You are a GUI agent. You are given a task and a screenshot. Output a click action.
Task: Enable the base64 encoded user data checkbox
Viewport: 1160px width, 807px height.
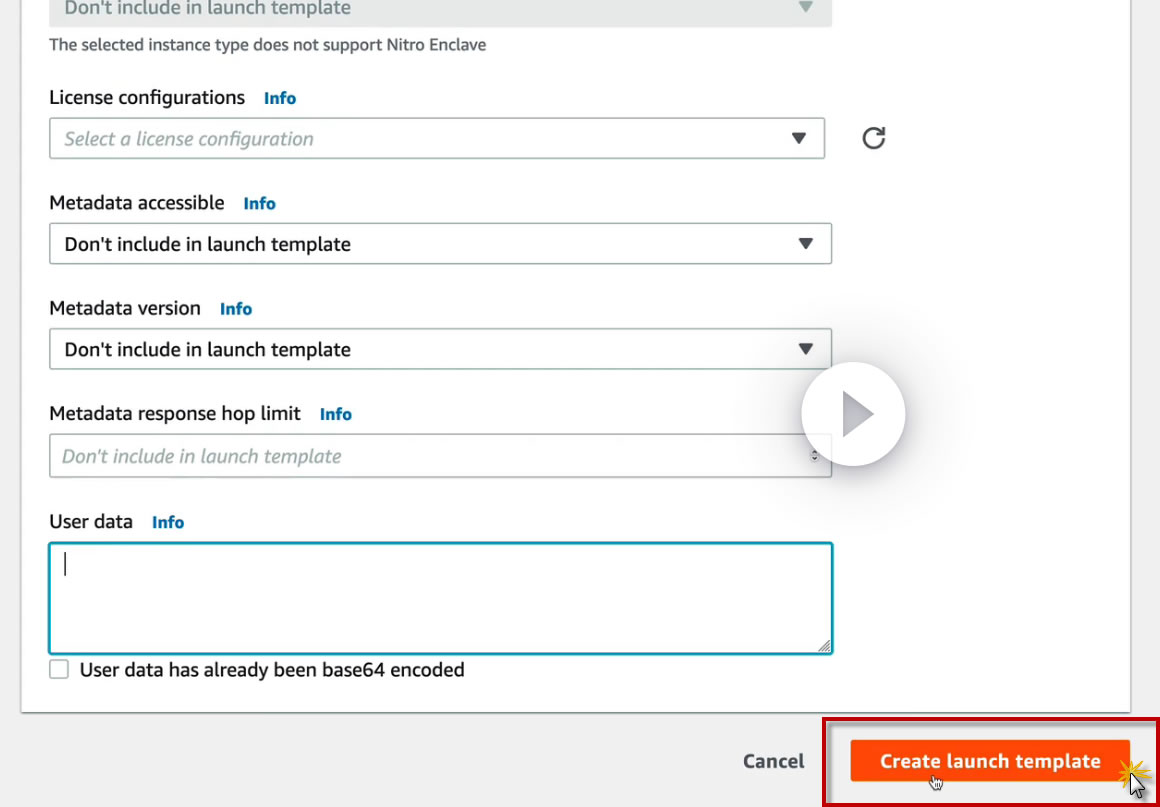(x=60, y=670)
